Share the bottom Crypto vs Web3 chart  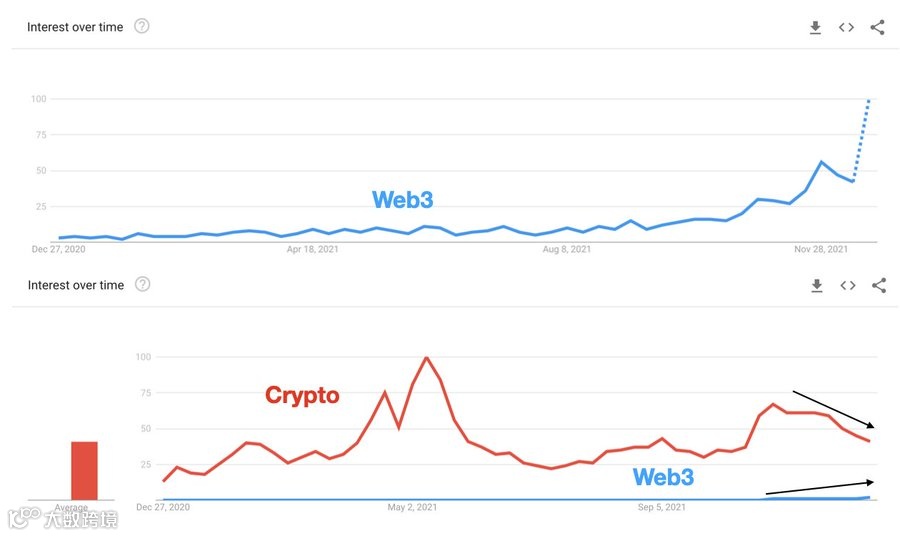click(x=878, y=286)
